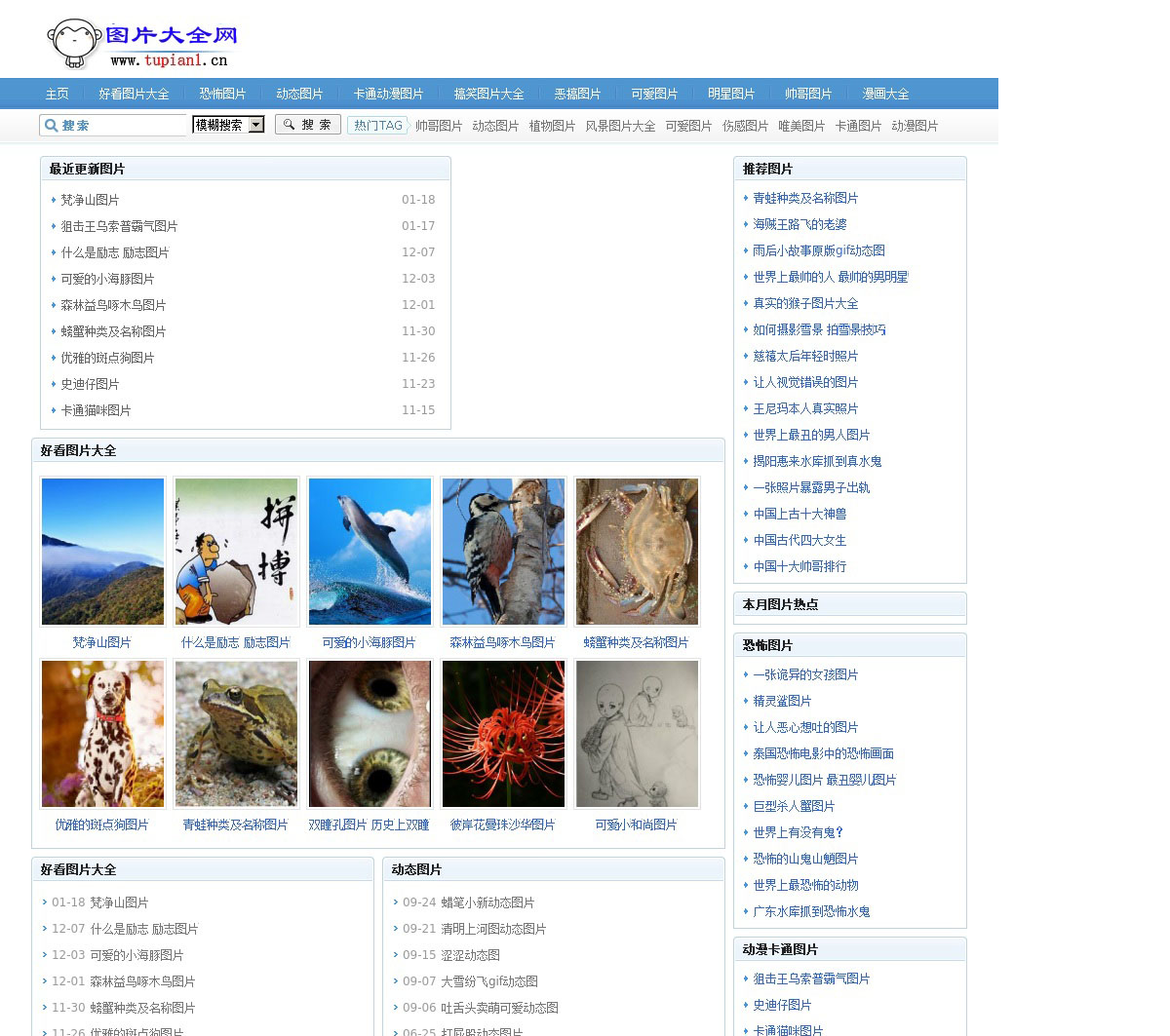The height and width of the screenshot is (1036, 1170).
Task: Open 恐怖图片 navigation menu item
Action: (x=222, y=94)
